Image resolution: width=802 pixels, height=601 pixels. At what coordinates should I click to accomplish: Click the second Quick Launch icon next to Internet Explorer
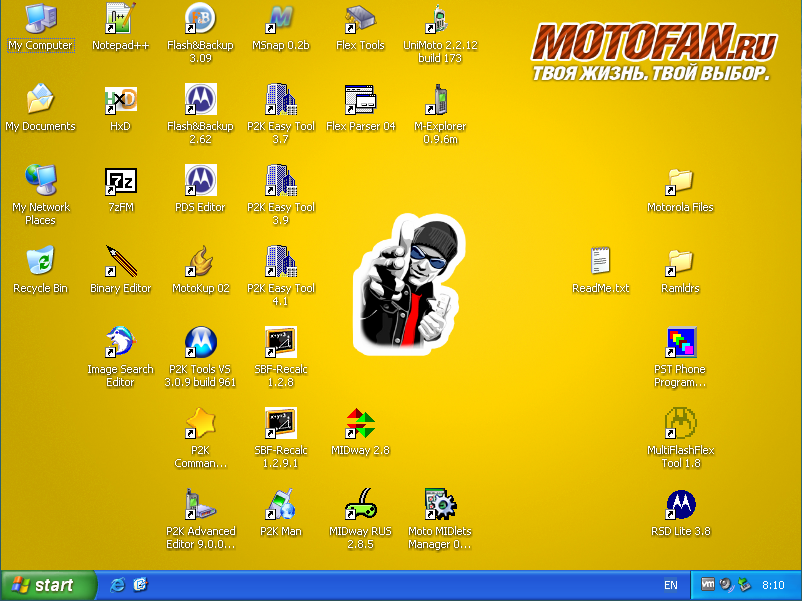pyautogui.click(x=140, y=585)
